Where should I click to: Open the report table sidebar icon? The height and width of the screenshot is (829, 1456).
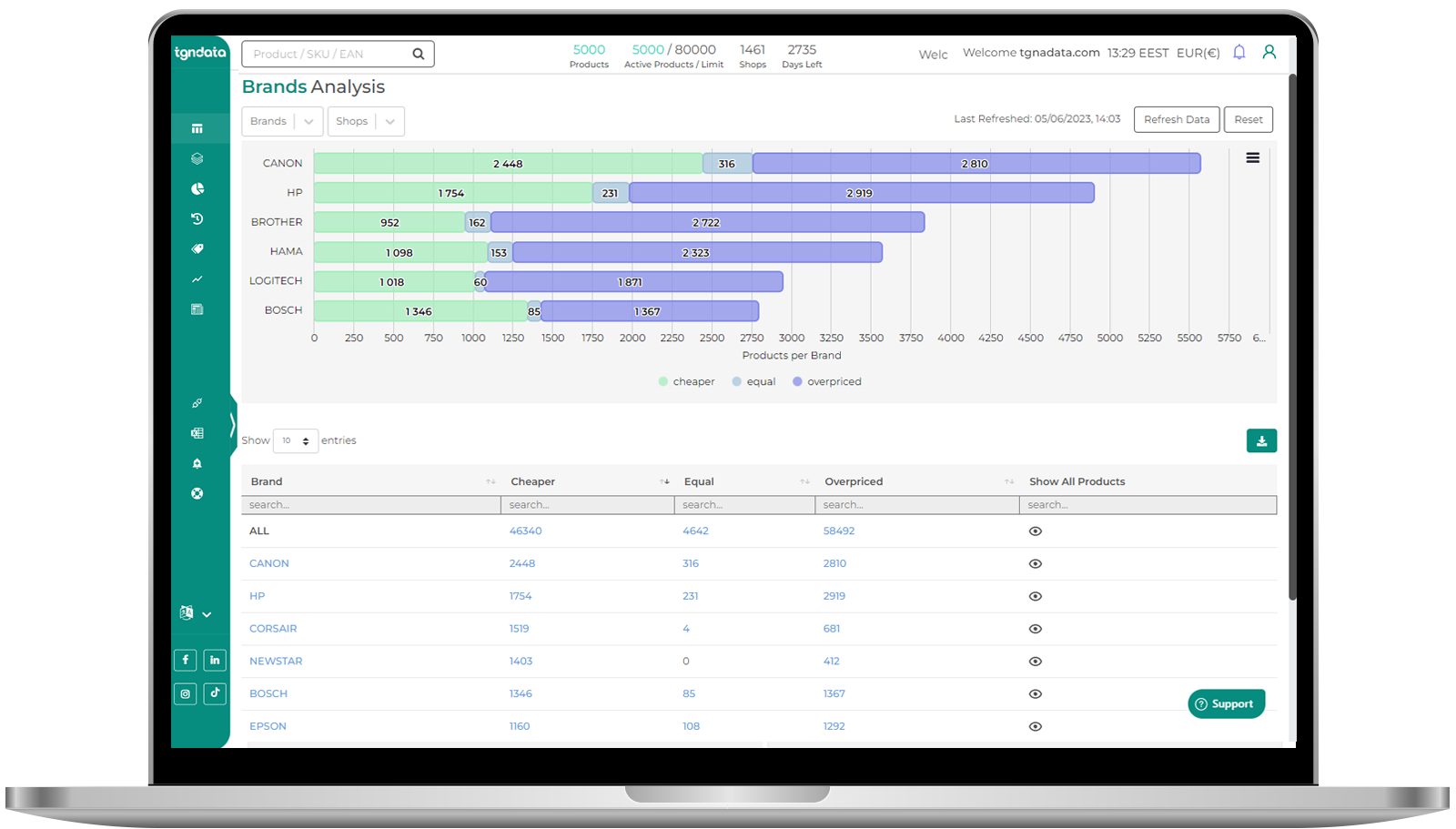tap(197, 309)
